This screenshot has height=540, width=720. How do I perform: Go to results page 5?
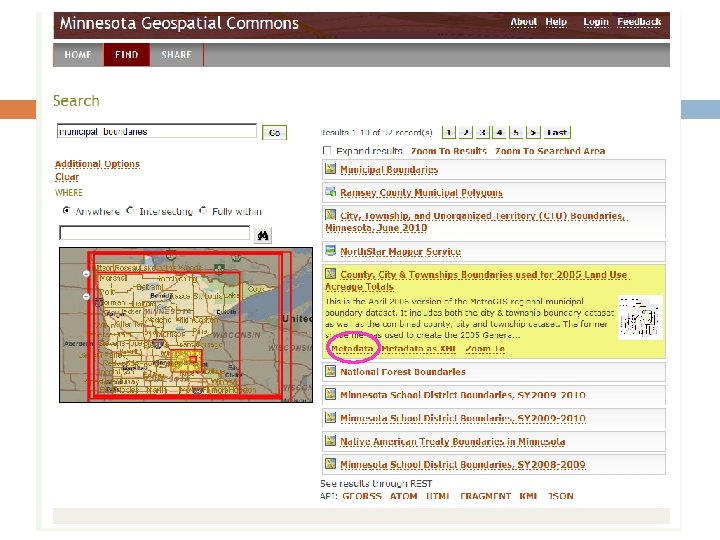coord(516,132)
